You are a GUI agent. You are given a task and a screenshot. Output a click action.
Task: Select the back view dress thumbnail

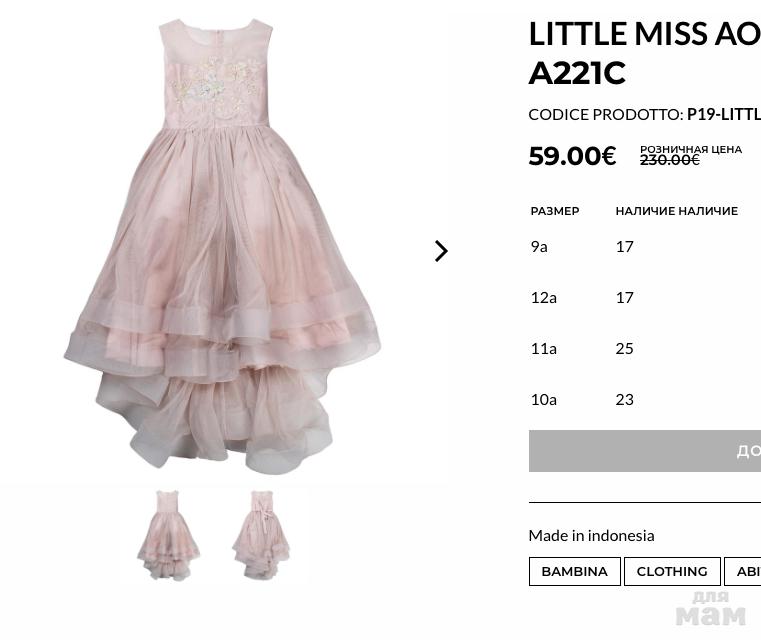(x=261, y=536)
